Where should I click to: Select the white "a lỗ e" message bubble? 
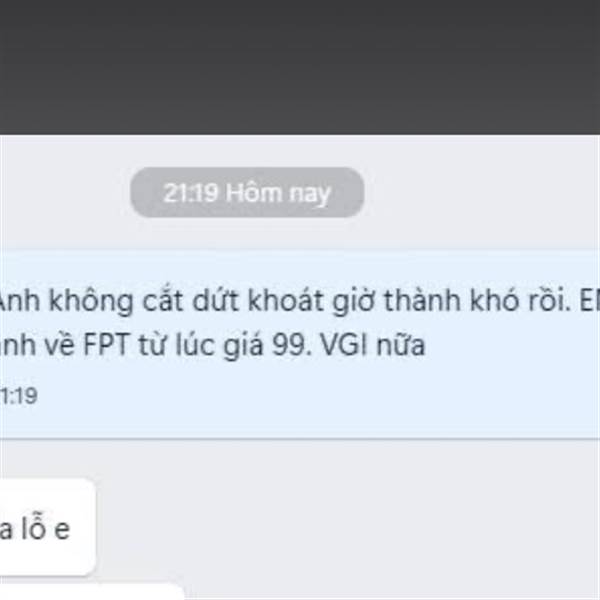pos(47,527)
